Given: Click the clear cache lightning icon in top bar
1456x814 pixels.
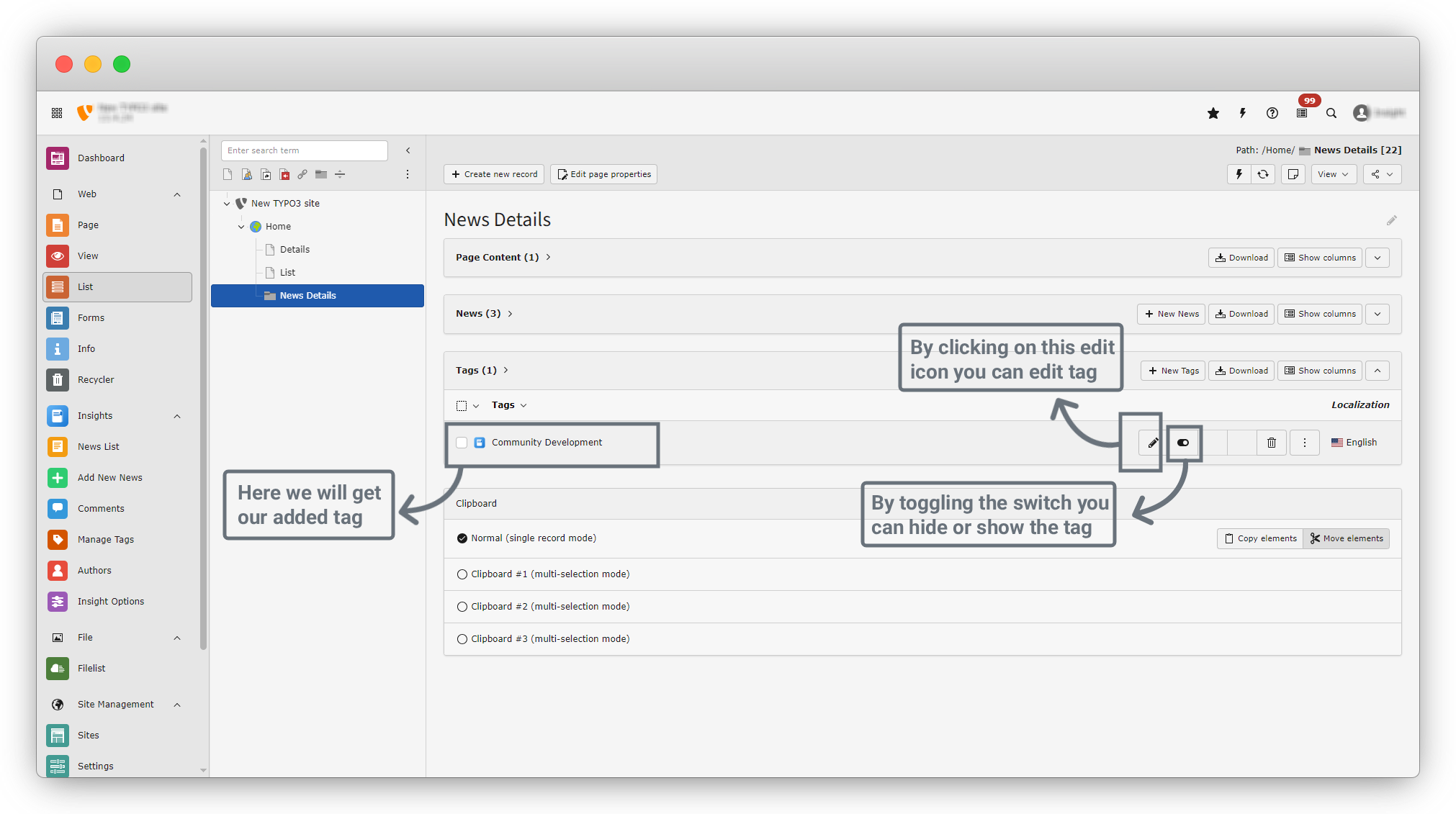Looking at the screenshot, I should tap(1243, 113).
